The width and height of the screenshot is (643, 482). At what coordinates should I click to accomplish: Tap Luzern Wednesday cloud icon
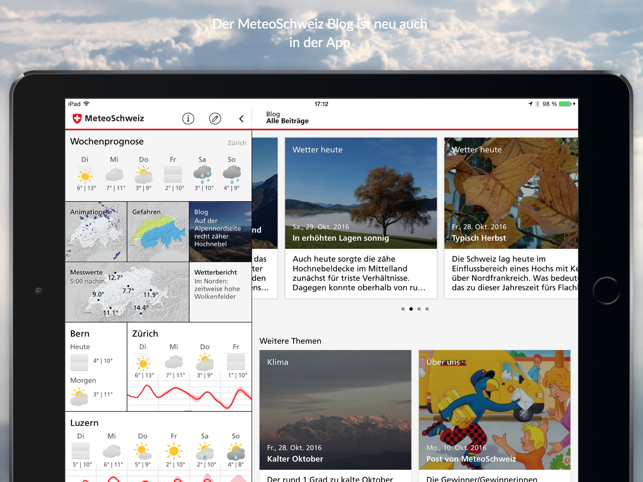tap(112, 451)
